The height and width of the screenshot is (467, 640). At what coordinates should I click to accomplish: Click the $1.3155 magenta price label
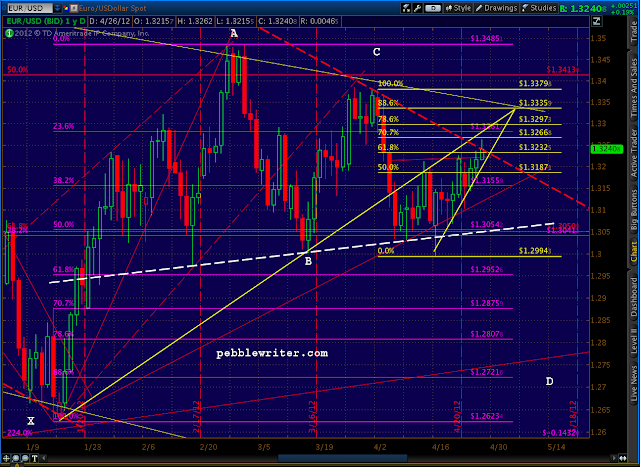coord(487,180)
